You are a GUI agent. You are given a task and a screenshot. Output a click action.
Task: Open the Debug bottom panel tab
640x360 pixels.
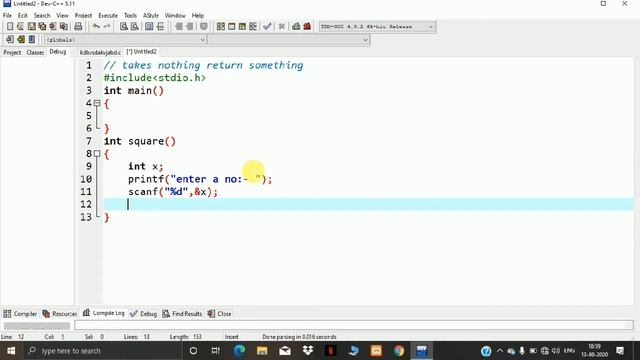pos(144,313)
